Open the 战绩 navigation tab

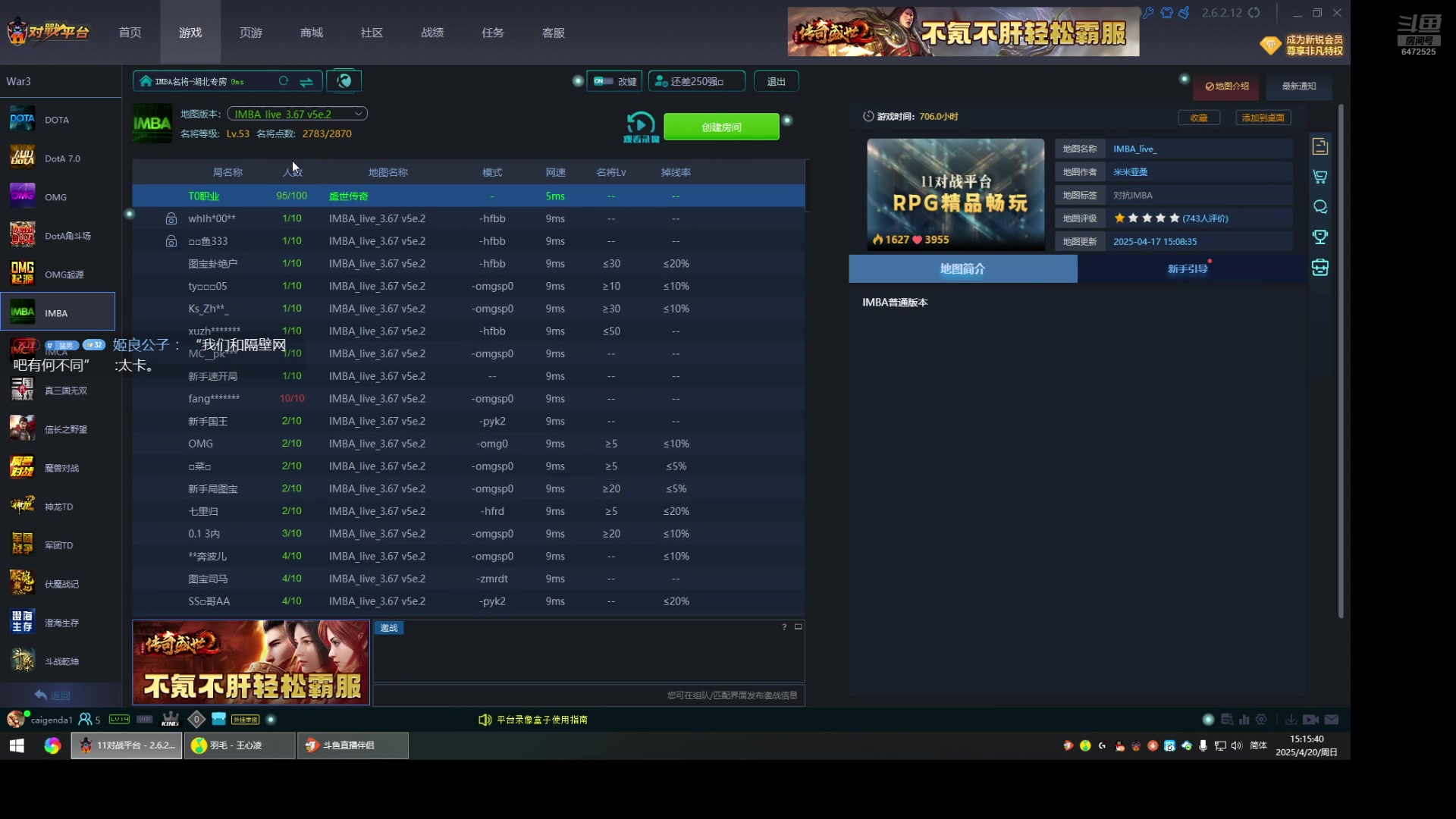(x=432, y=33)
